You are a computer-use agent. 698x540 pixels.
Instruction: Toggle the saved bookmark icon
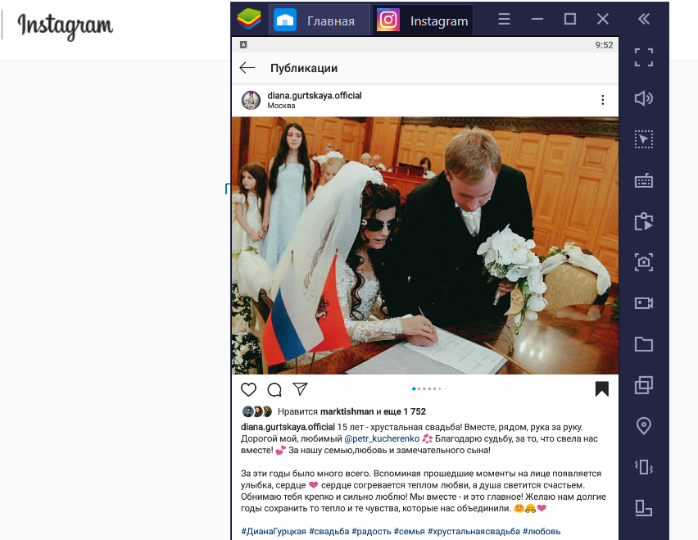click(x=602, y=389)
